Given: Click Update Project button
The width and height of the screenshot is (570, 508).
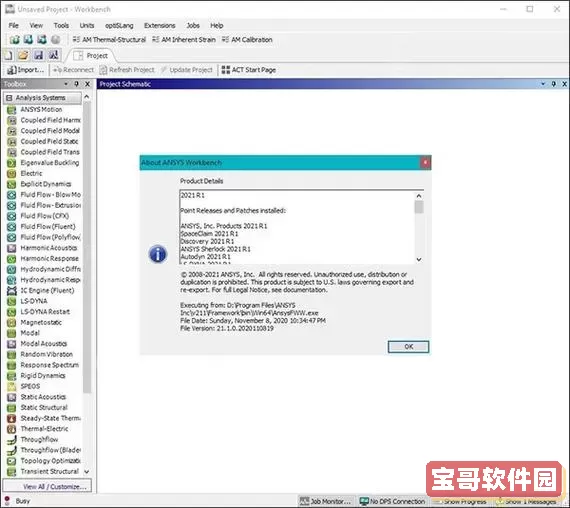Looking at the screenshot, I should coord(187,70).
